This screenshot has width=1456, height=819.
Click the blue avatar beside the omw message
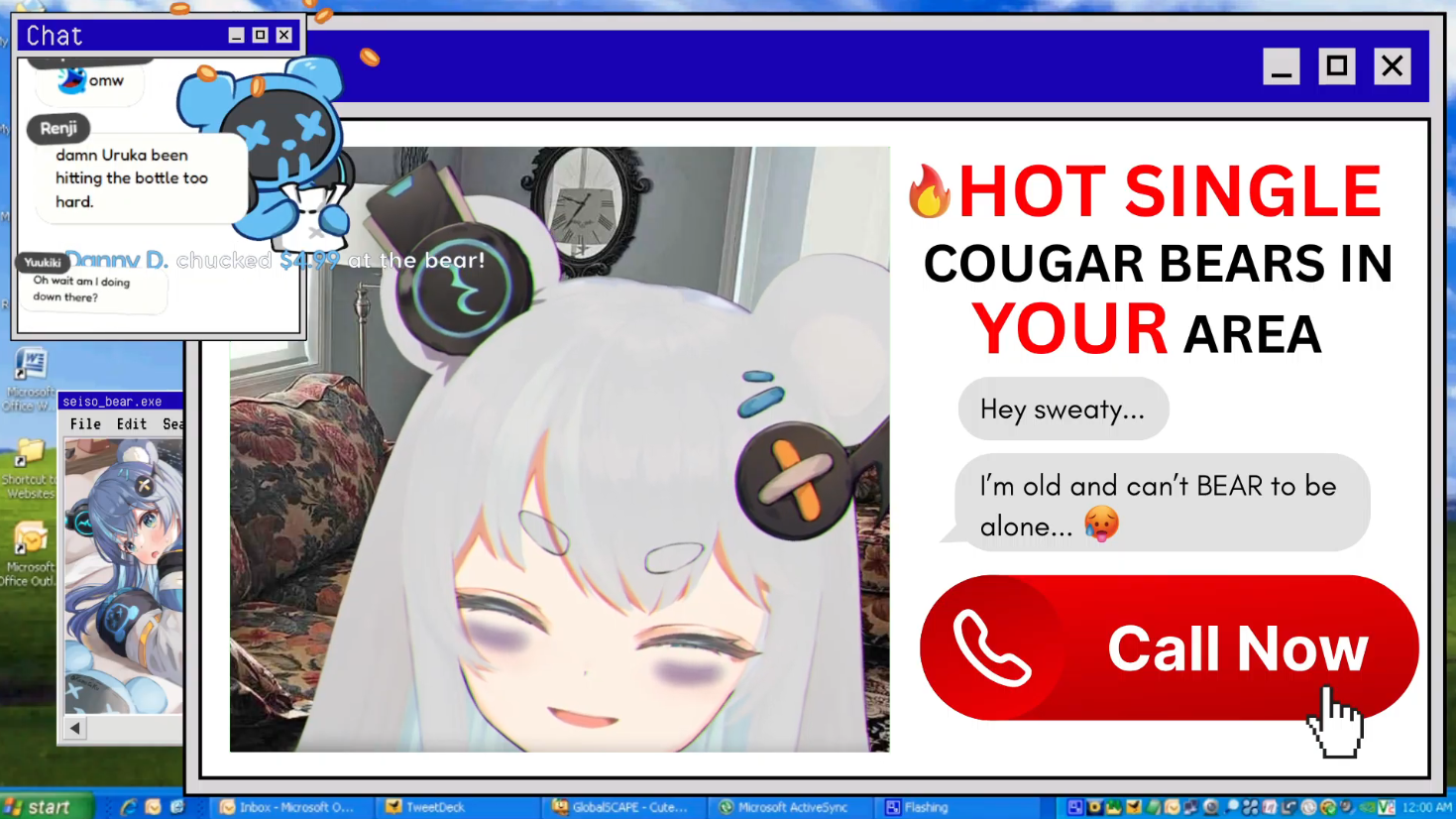point(71,79)
